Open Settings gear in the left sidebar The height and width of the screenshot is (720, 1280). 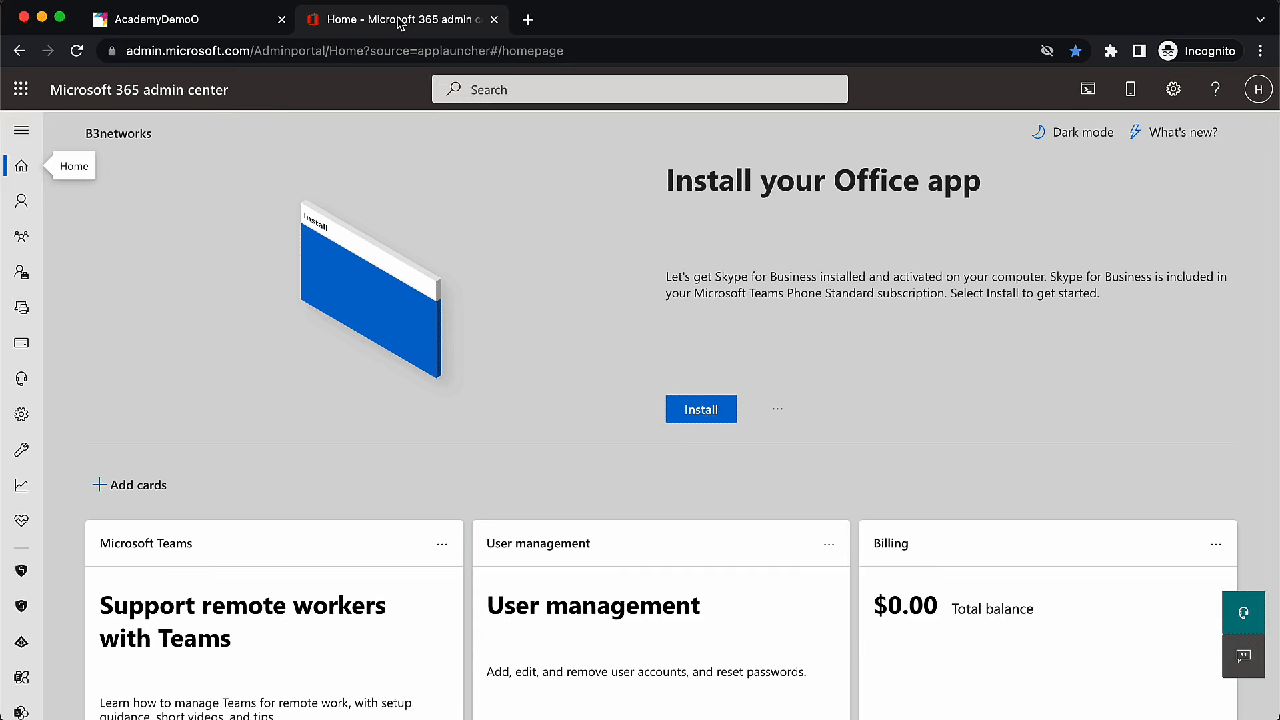[x=21, y=414]
